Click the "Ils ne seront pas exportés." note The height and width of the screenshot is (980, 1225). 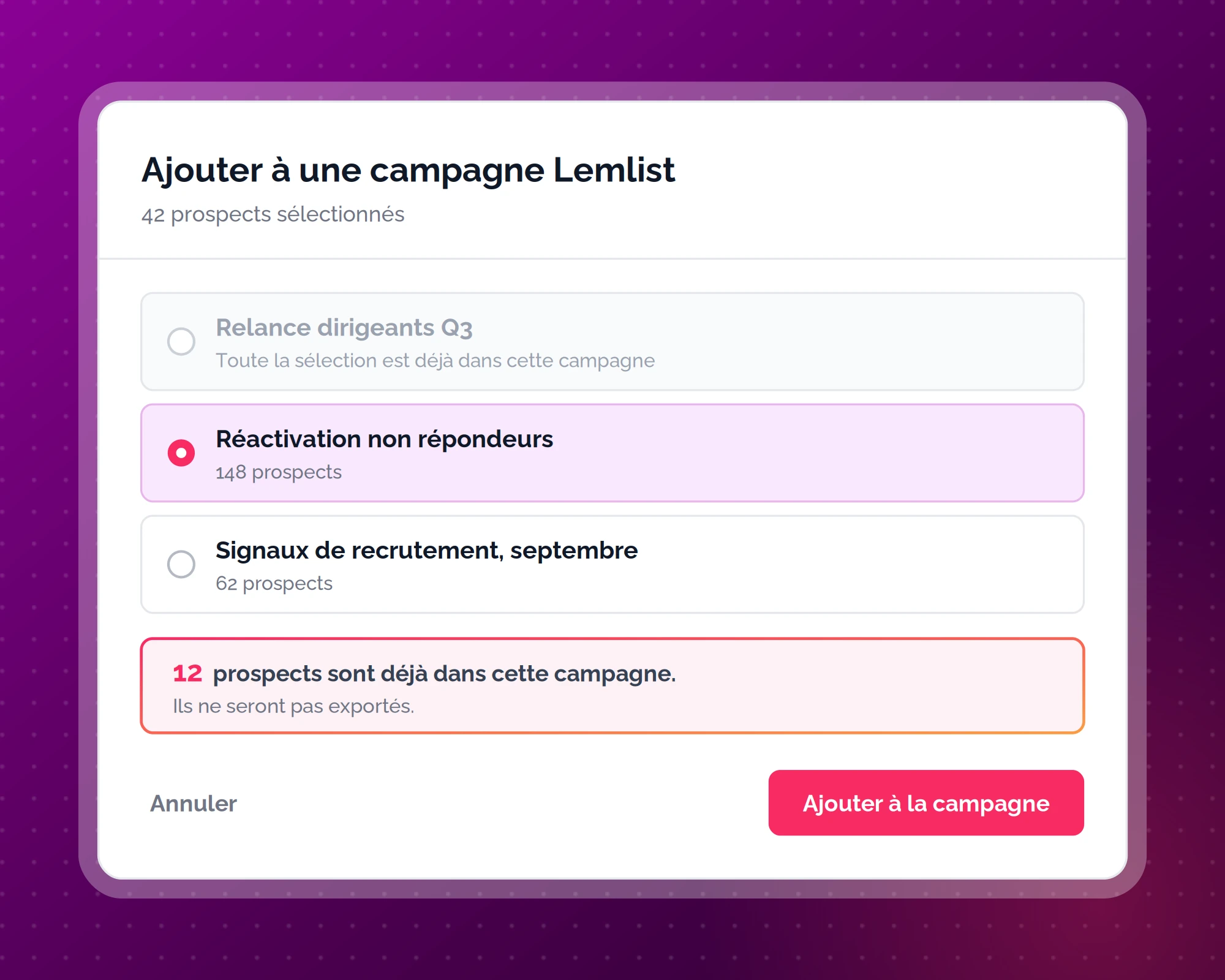[x=293, y=706]
